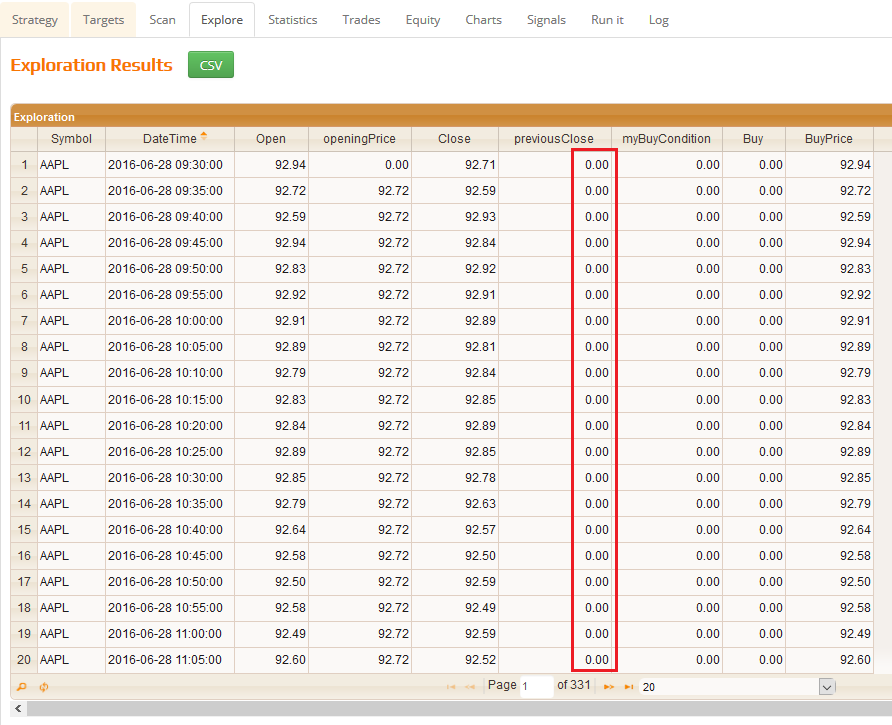The width and height of the screenshot is (892, 725).
Task: Select the 2016-06-28 09:40:00 cell
Action: [170, 217]
